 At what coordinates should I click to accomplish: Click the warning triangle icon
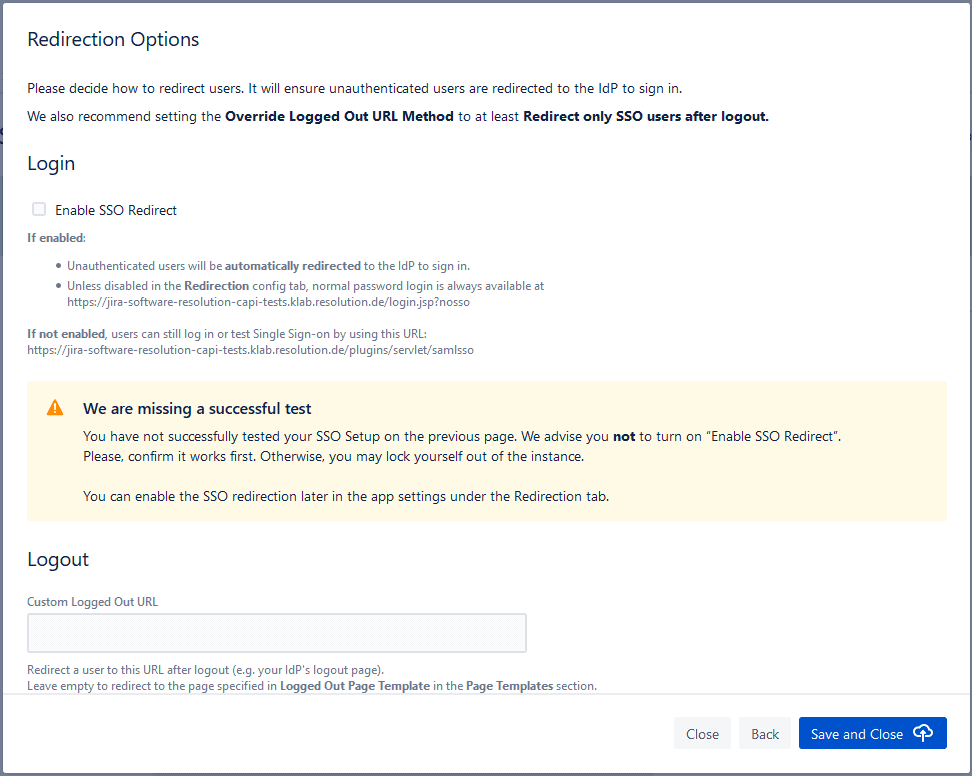pyautogui.click(x=55, y=407)
